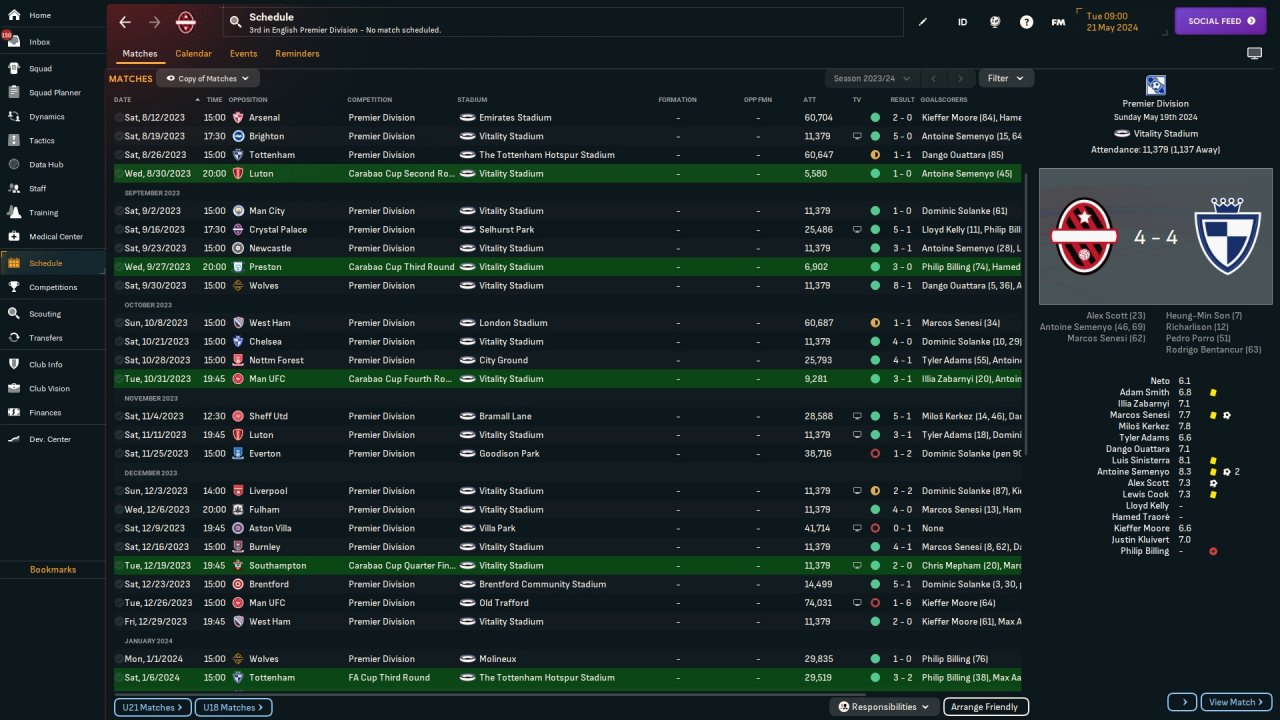Go back with the left arrow
The width and height of the screenshot is (1280, 720).
pos(125,22)
